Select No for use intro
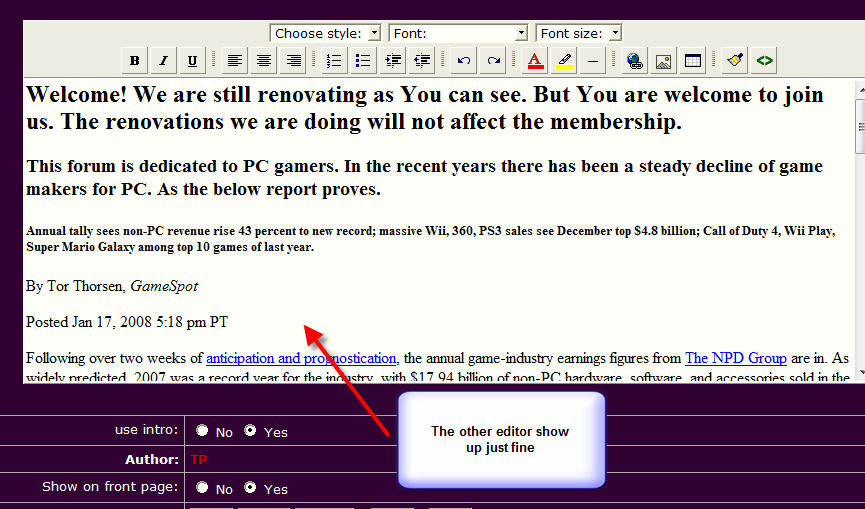This screenshot has height=509, width=865. (x=203, y=431)
